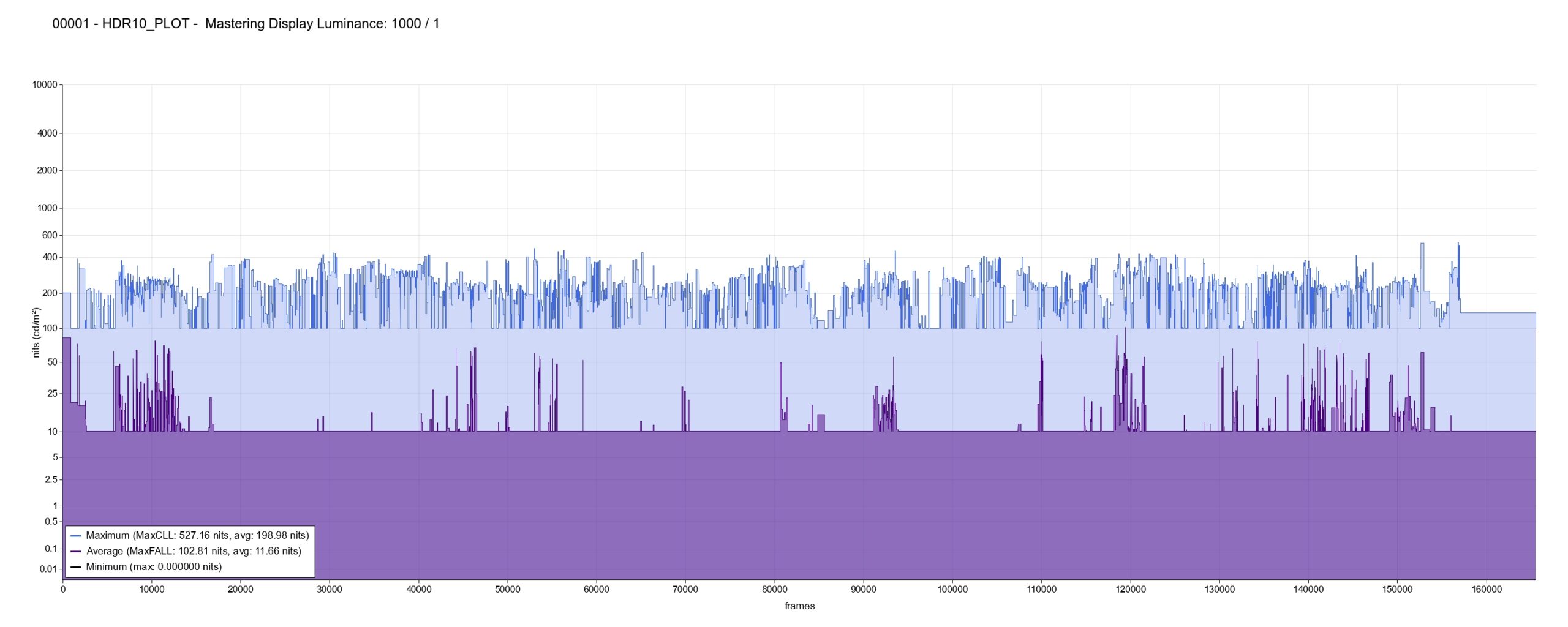Click the 2000 y-axis tick label
The width and height of the screenshot is (1568, 627).
click(47, 171)
